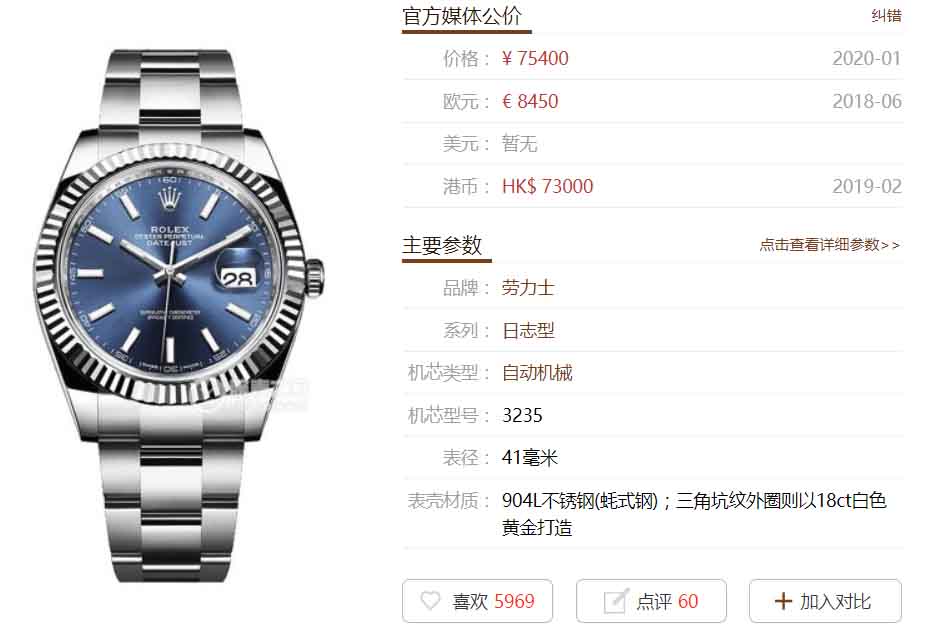Viewport: 940px width, 627px height.
Task: Click the 纠错 error report link
Action: pyautogui.click(x=886, y=16)
